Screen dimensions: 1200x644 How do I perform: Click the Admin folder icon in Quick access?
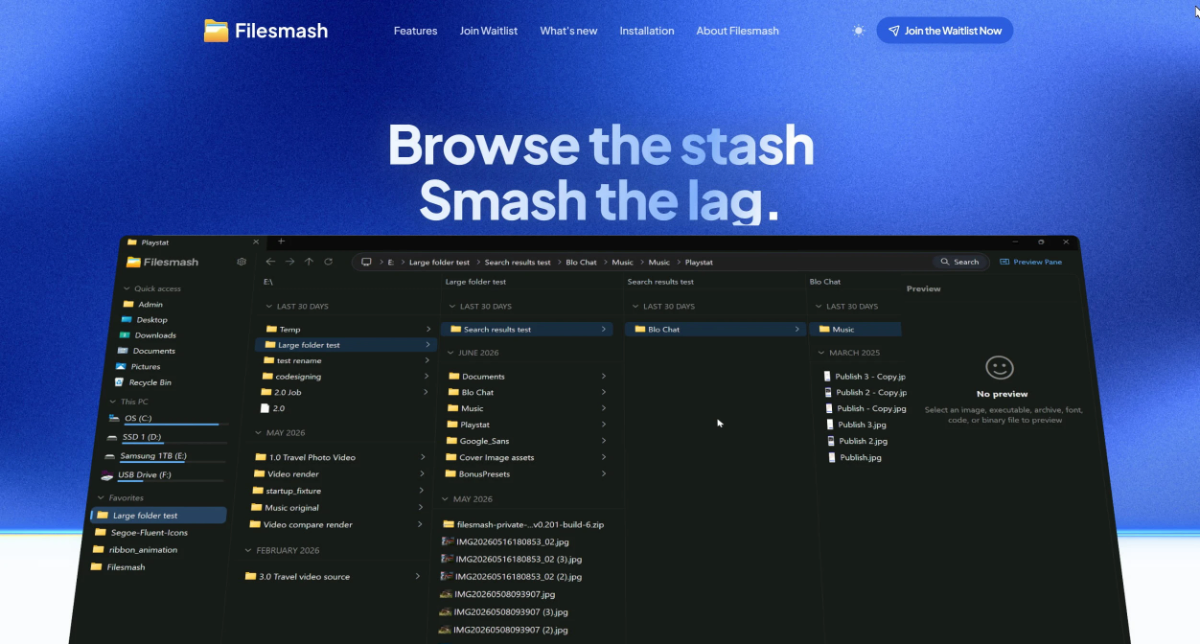click(127, 304)
